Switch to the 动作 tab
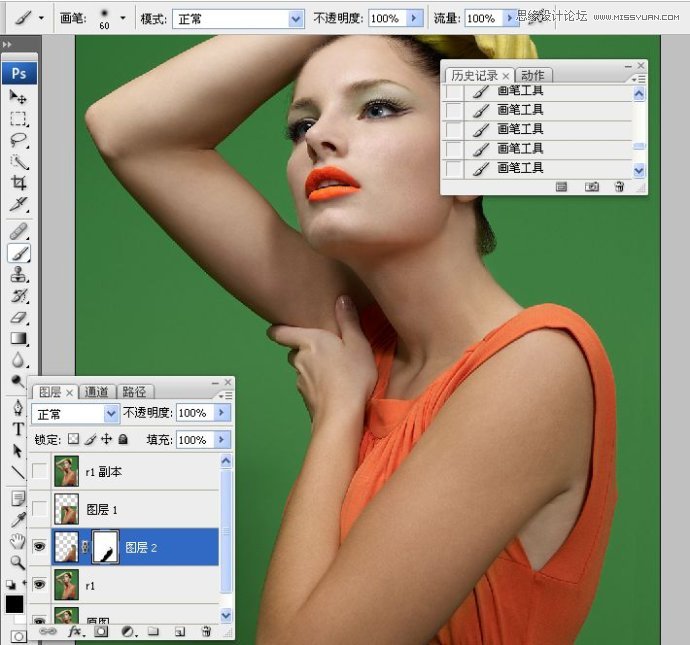This screenshot has width=690, height=645. (x=533, y=76)
